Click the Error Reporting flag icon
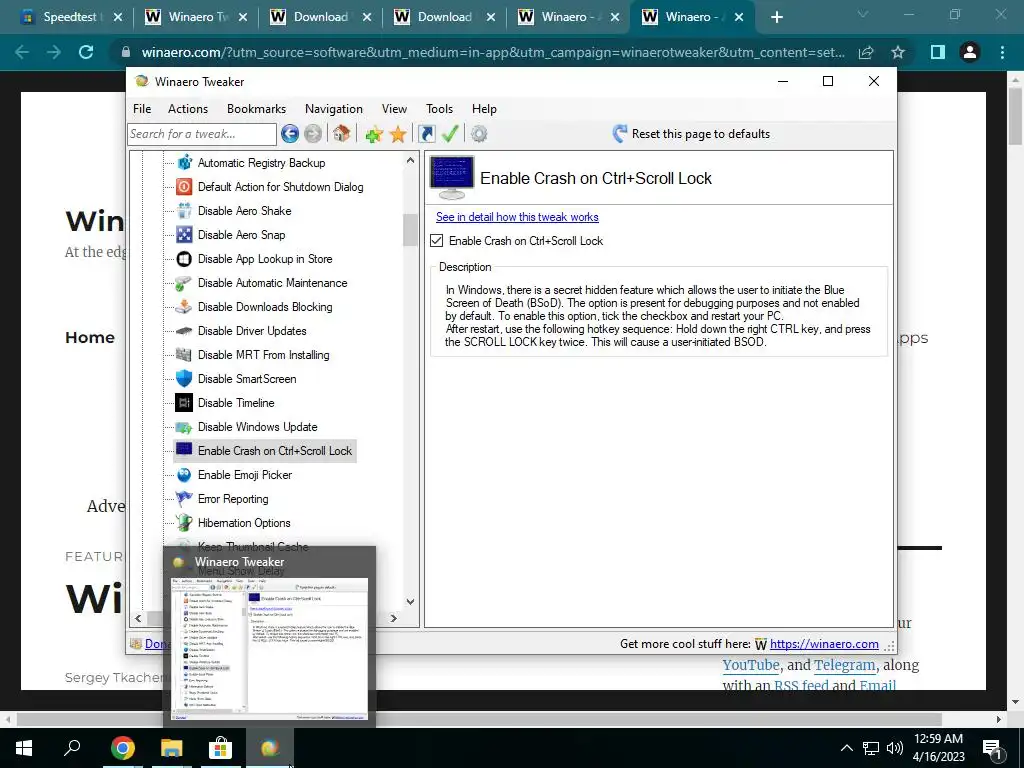1024x768 pixels. point(184,499)
